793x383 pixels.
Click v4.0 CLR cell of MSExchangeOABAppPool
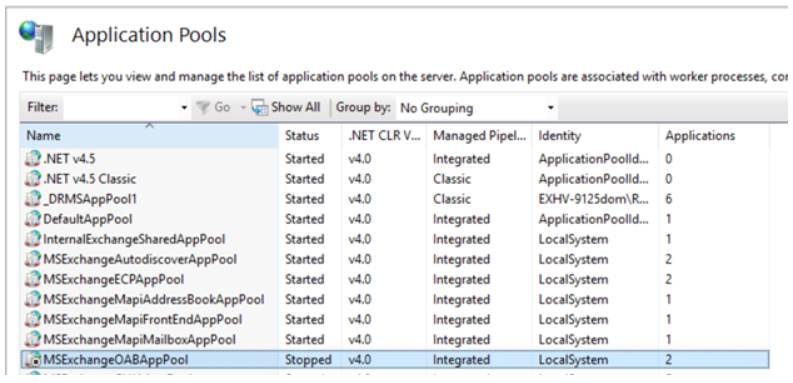(360, 360)
